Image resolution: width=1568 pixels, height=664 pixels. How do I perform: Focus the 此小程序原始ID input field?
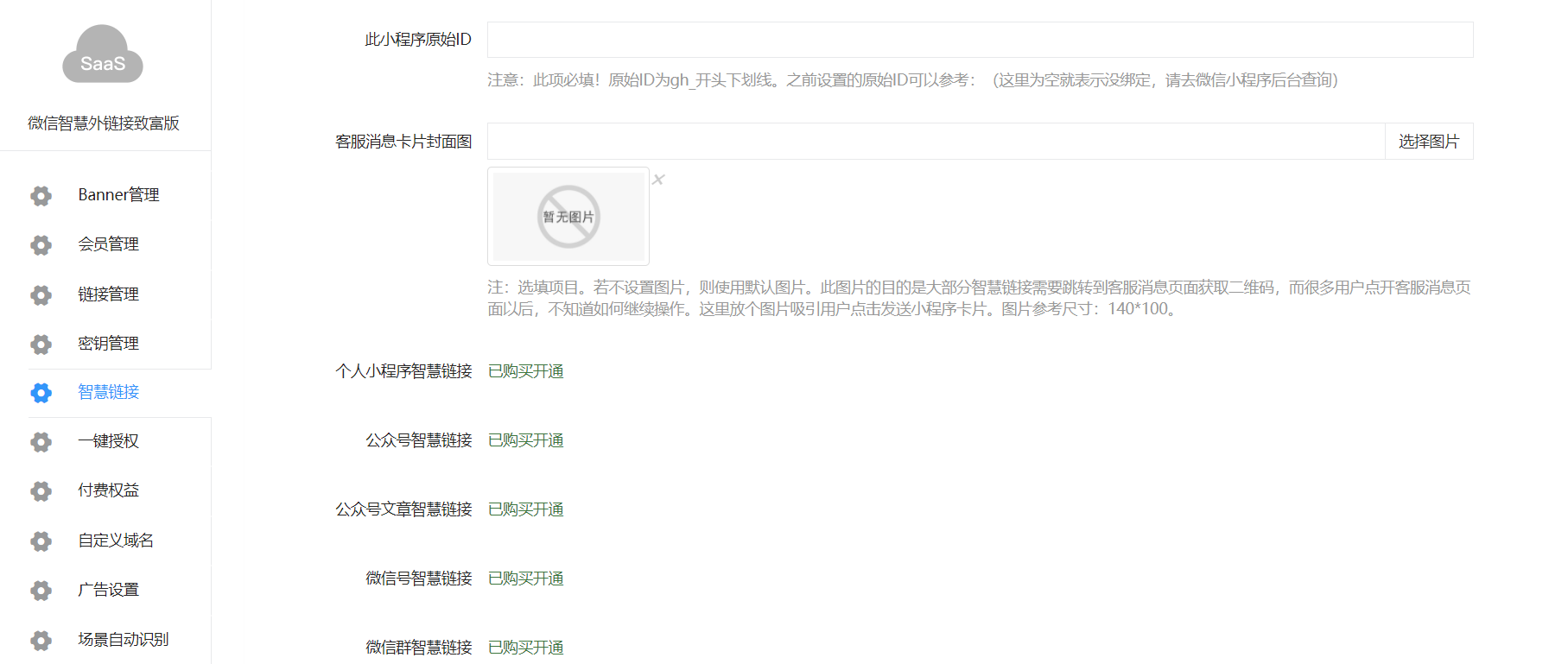981,40
